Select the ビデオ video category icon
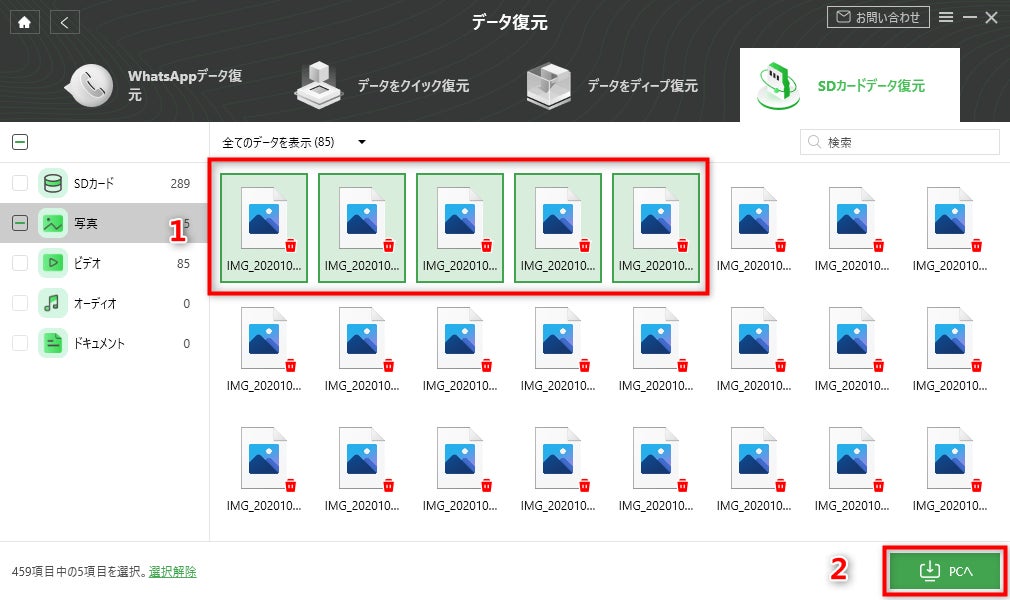 click(x=48, y=263)
